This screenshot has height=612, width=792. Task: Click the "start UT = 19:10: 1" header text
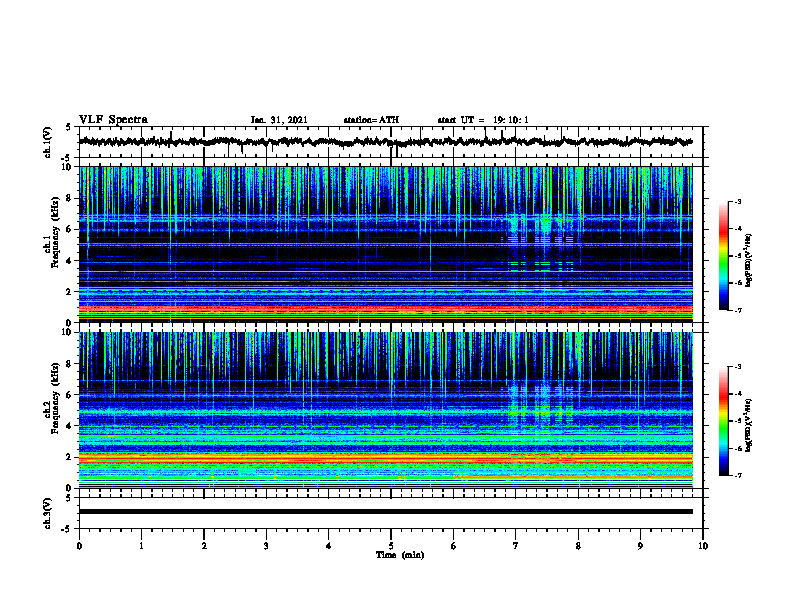coord(483,120)
